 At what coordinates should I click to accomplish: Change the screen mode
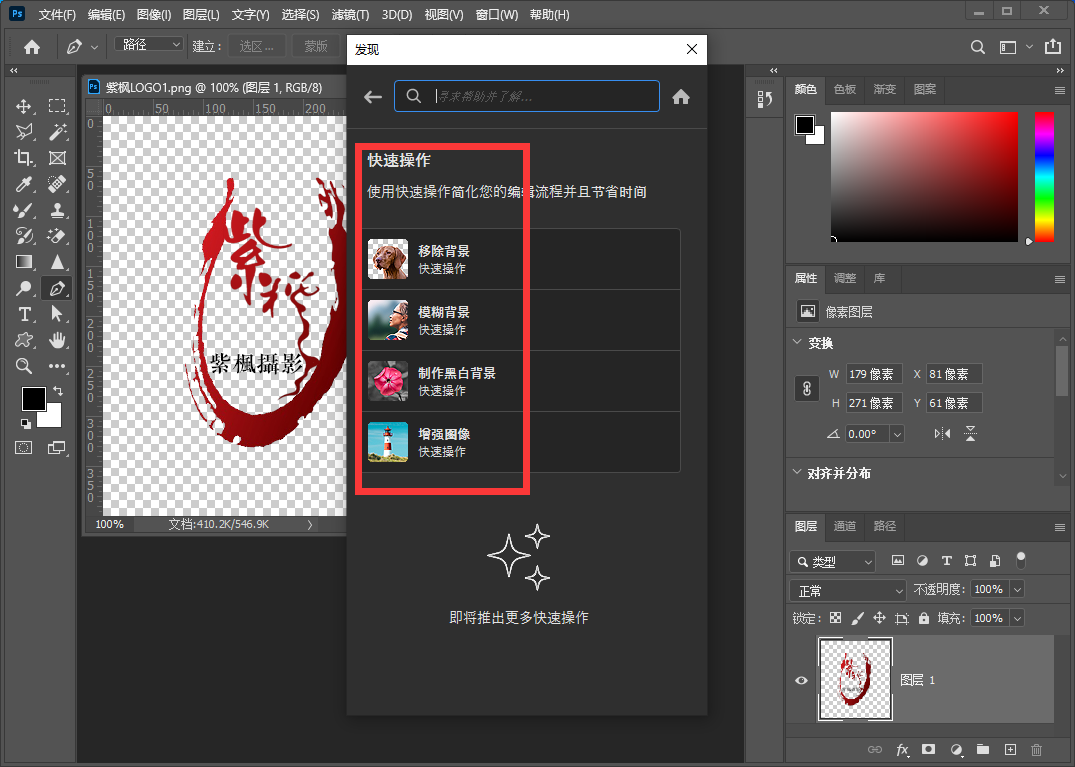pyautogui.click(x=57, y=448)
